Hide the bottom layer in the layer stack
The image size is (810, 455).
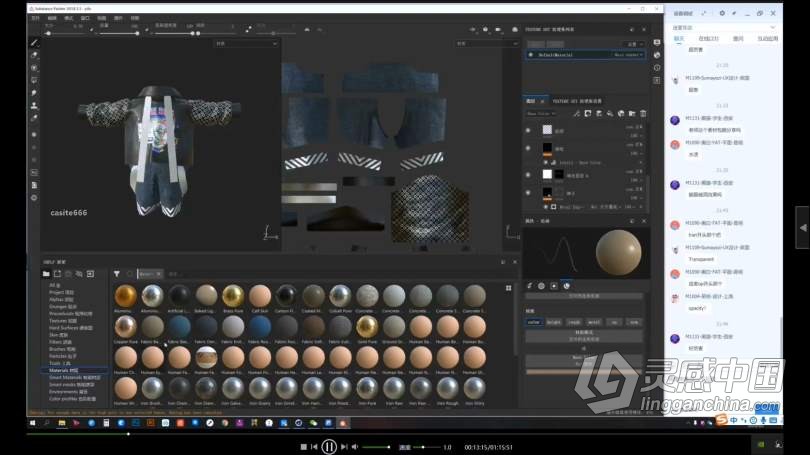528,193
